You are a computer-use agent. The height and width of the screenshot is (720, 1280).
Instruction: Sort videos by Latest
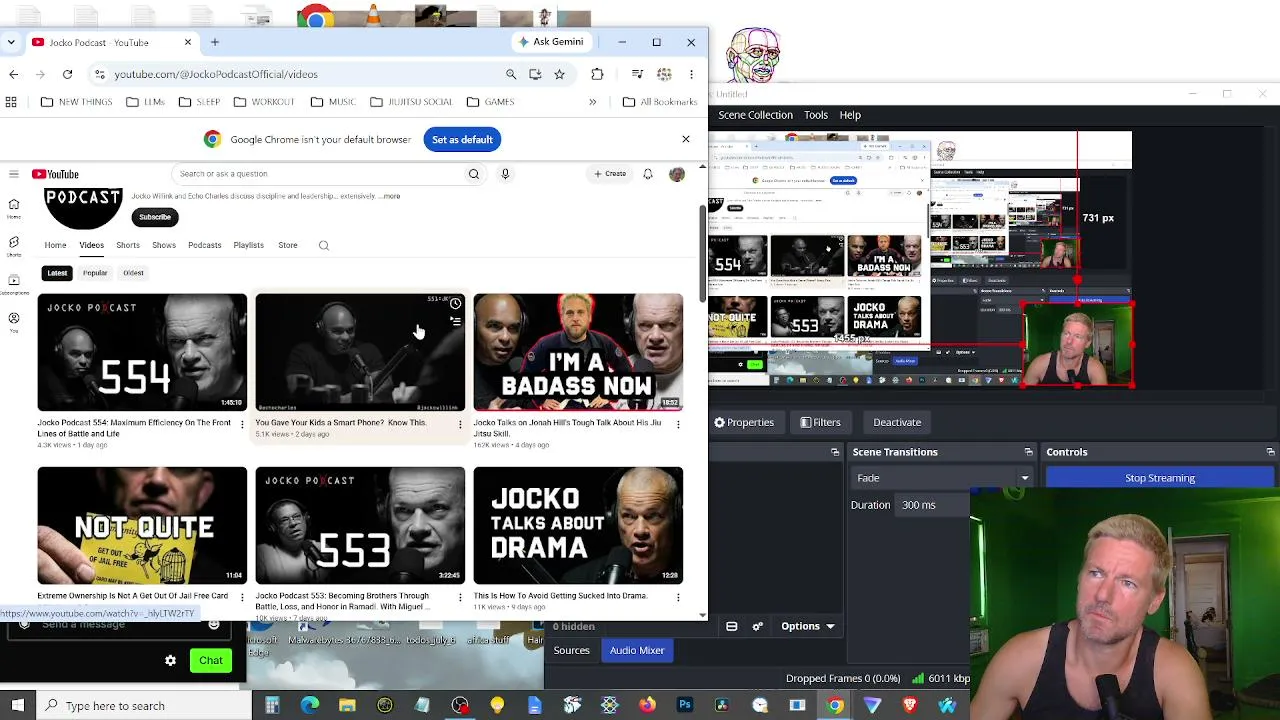[57, 273]
